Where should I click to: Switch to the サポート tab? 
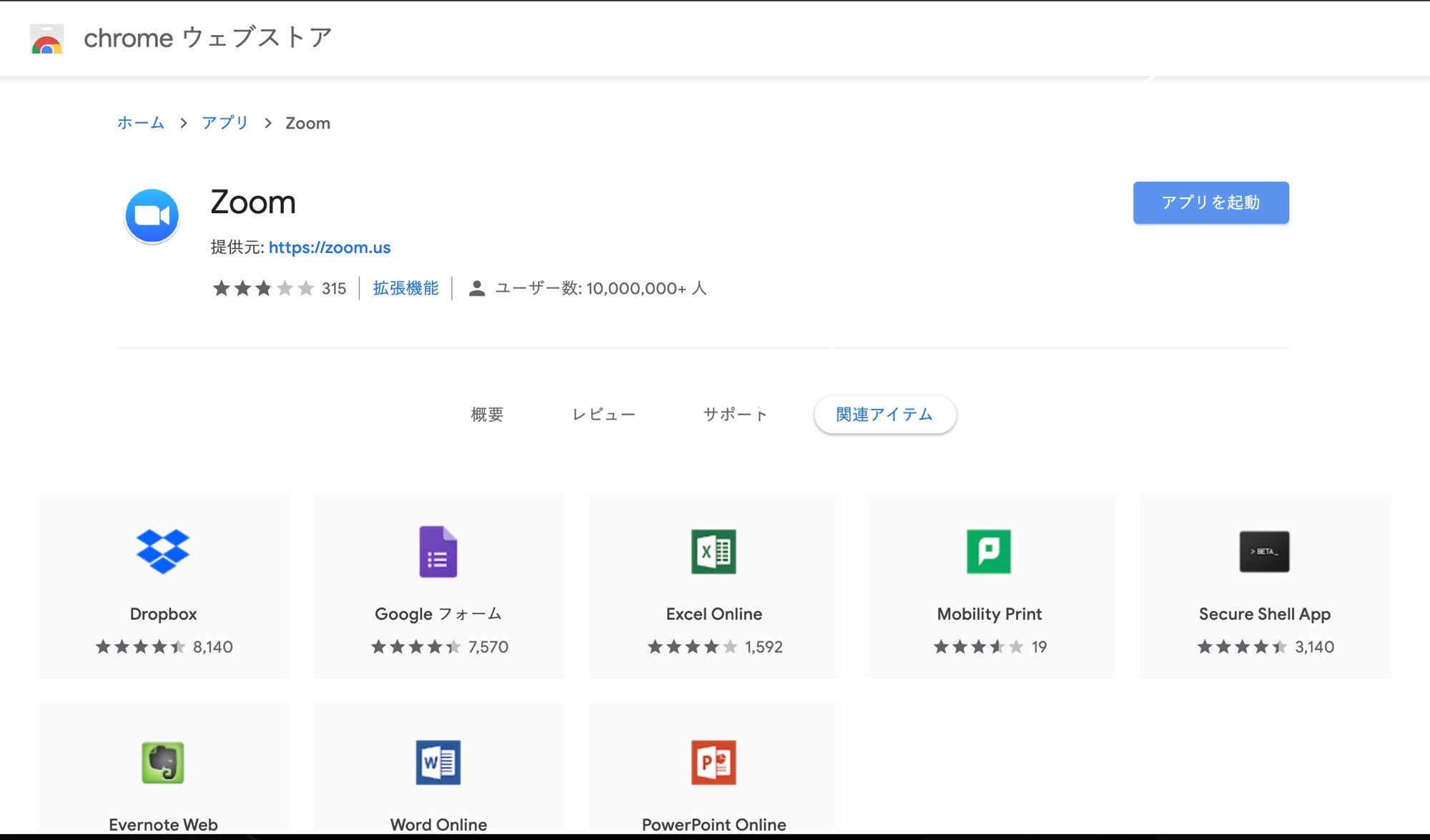coord(735,414)
